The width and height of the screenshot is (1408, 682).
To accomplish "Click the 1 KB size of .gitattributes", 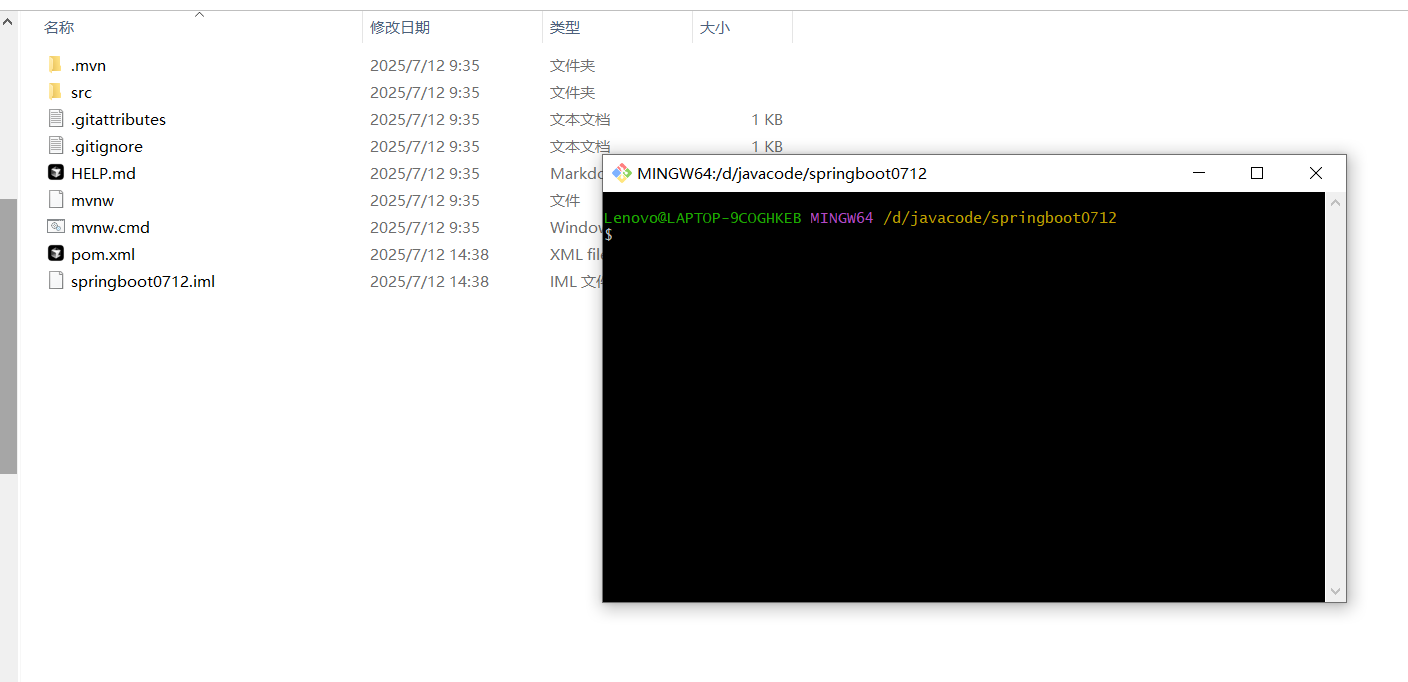I will click(767, 119).
